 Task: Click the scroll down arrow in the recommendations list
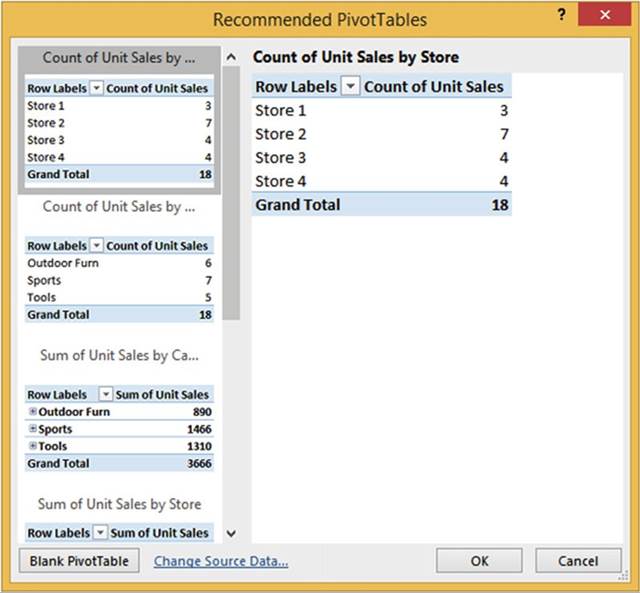coord(232,534)
